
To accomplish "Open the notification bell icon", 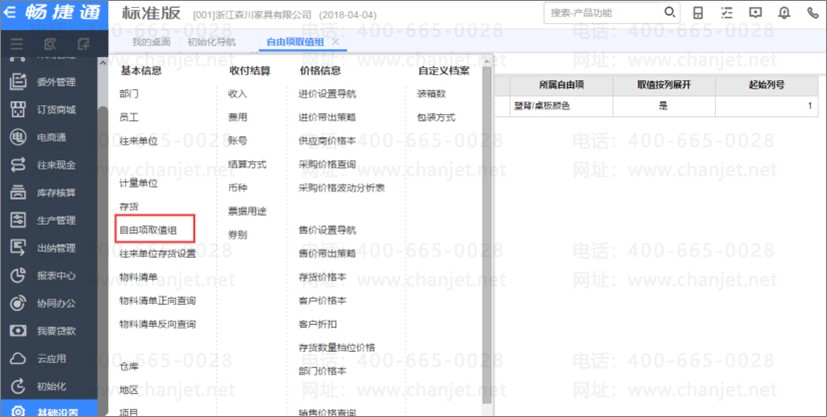I will 784,13.
